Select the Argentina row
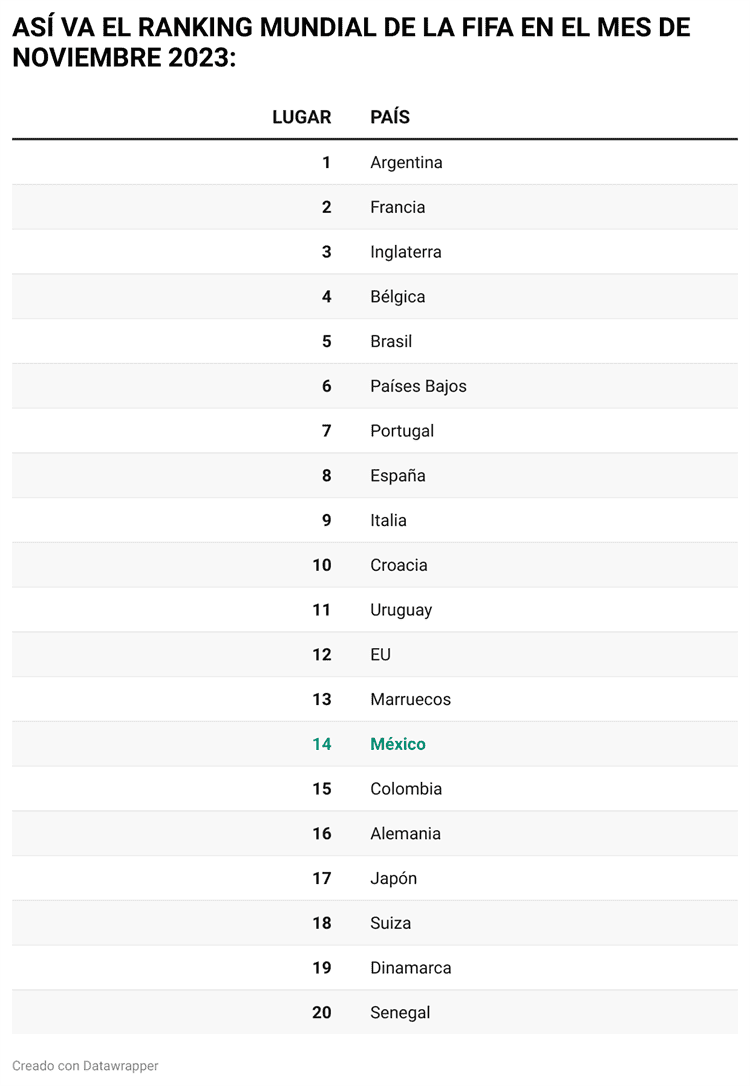 (375, 162)
